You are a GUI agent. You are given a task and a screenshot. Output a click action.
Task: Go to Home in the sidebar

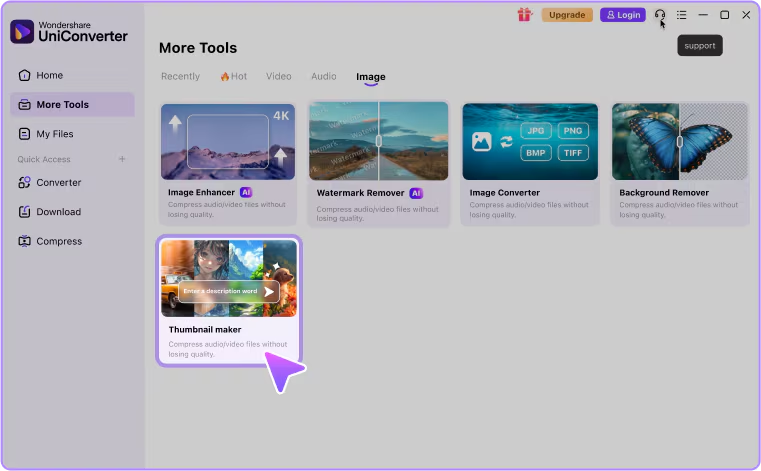point(72,75)
